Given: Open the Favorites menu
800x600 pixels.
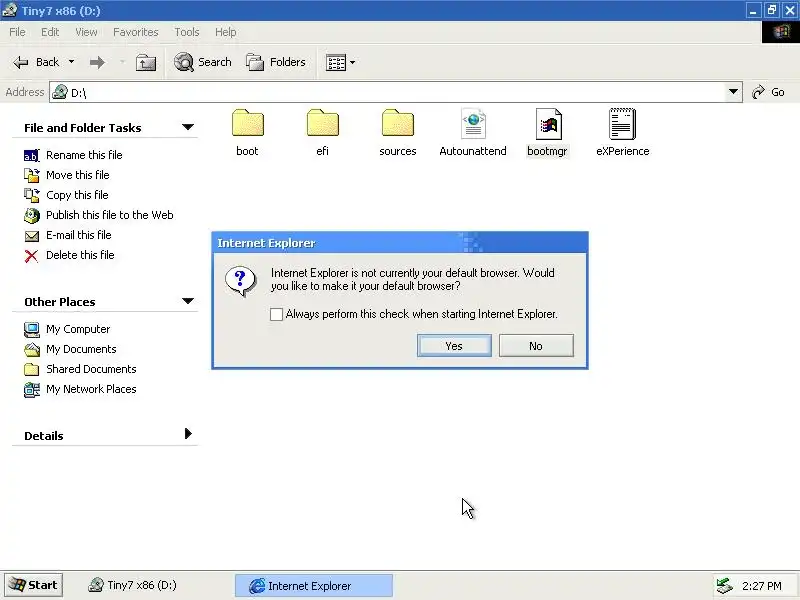Looking at the screenshot, I should pyautogui.click(x=136, y=32).
